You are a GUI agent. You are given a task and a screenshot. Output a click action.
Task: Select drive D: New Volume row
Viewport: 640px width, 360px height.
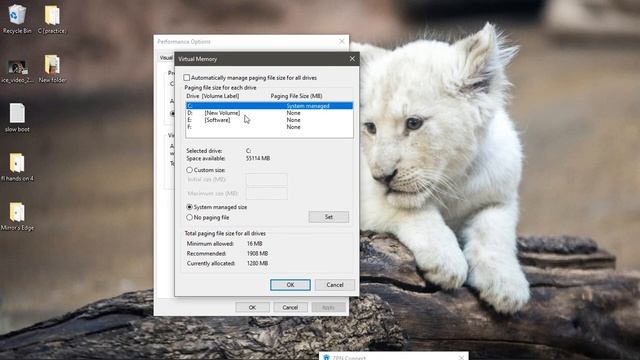[x=269, y=113]
